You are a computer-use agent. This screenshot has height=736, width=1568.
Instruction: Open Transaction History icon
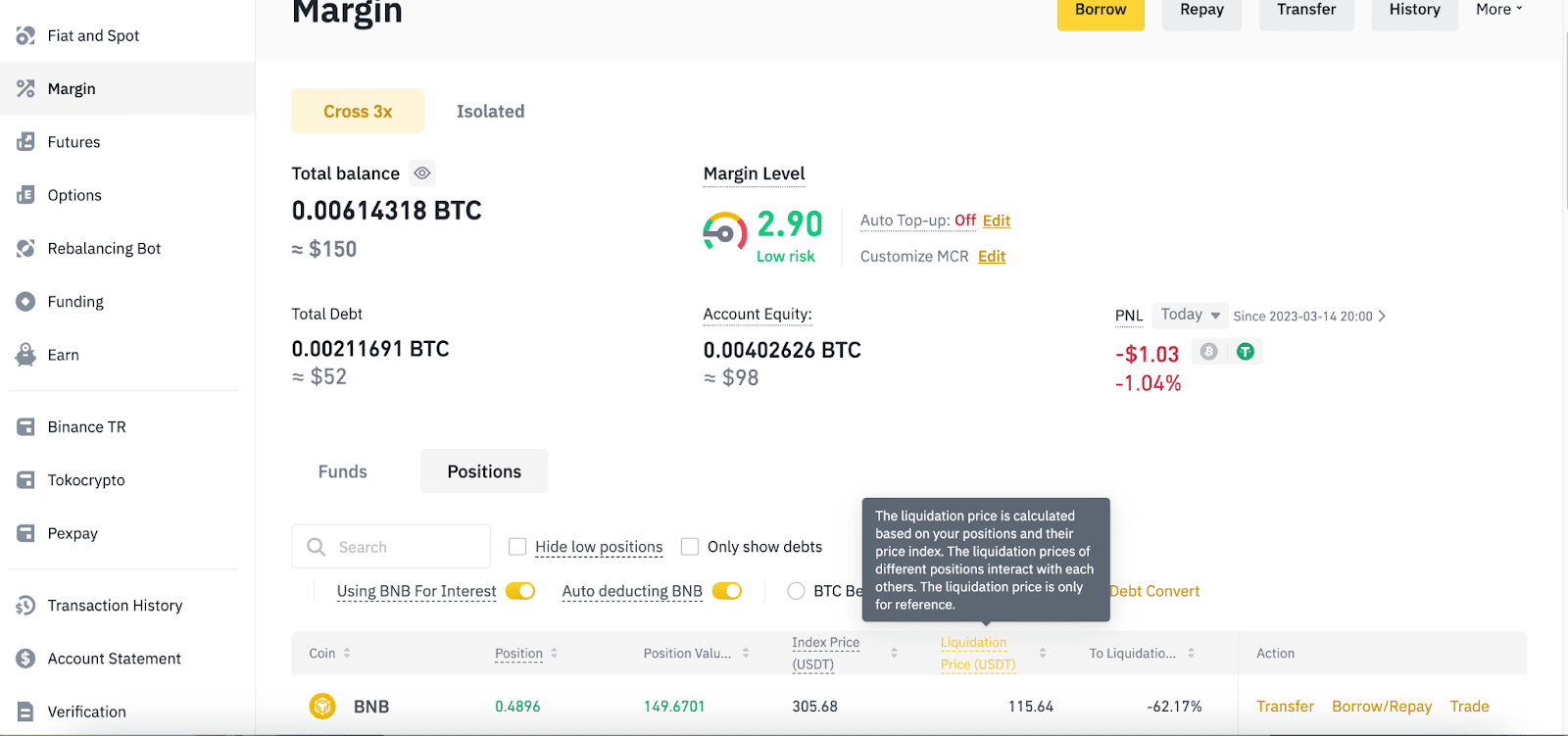[25, 606]
